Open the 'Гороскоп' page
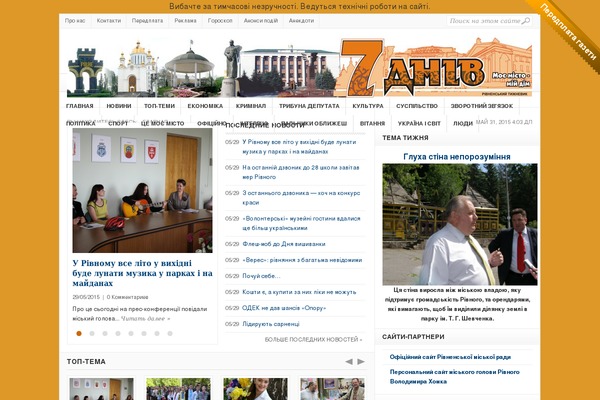 pyautogui.click(x=220, y=21)
